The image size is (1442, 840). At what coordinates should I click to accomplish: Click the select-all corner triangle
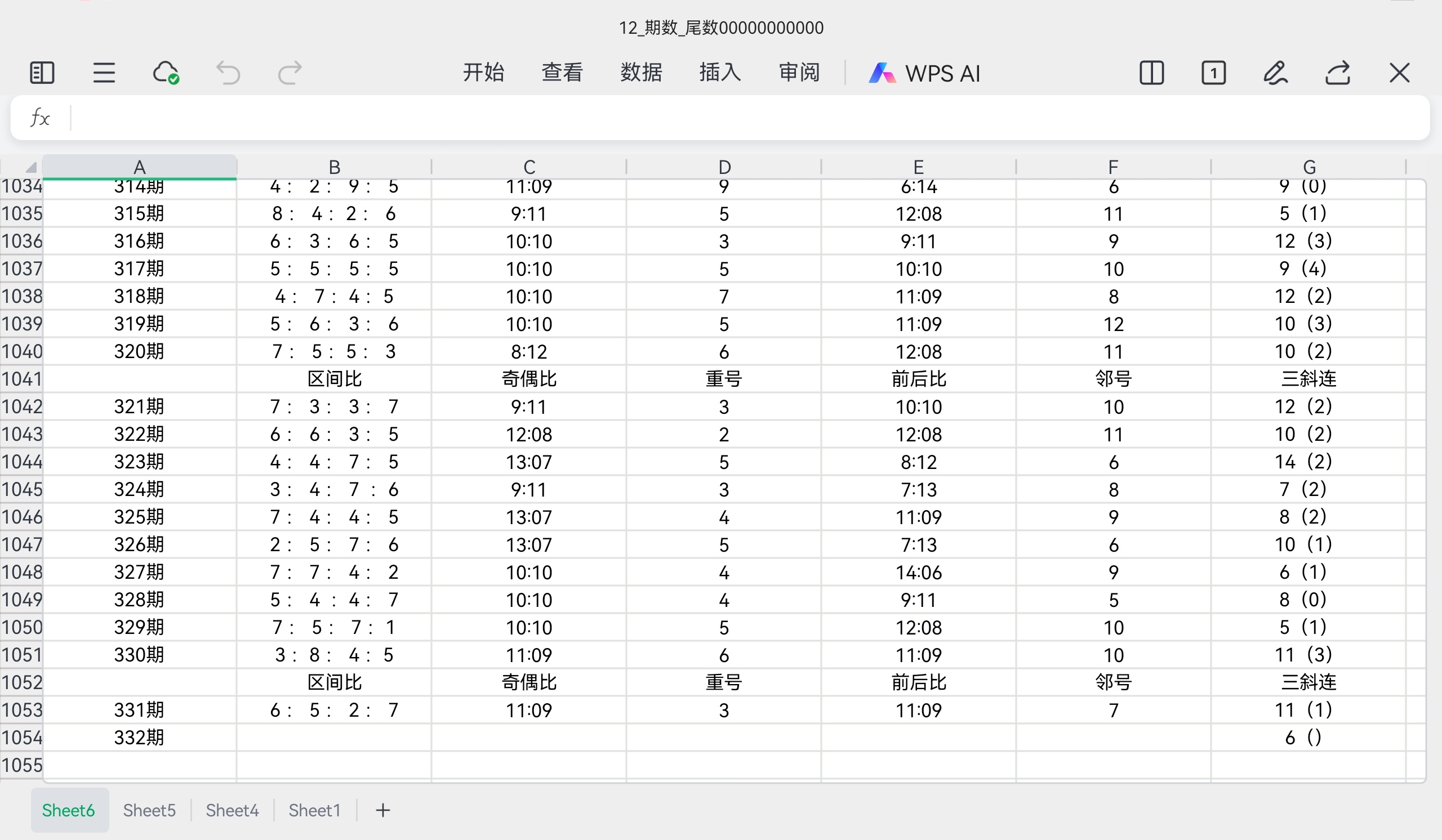click(30, 167)
